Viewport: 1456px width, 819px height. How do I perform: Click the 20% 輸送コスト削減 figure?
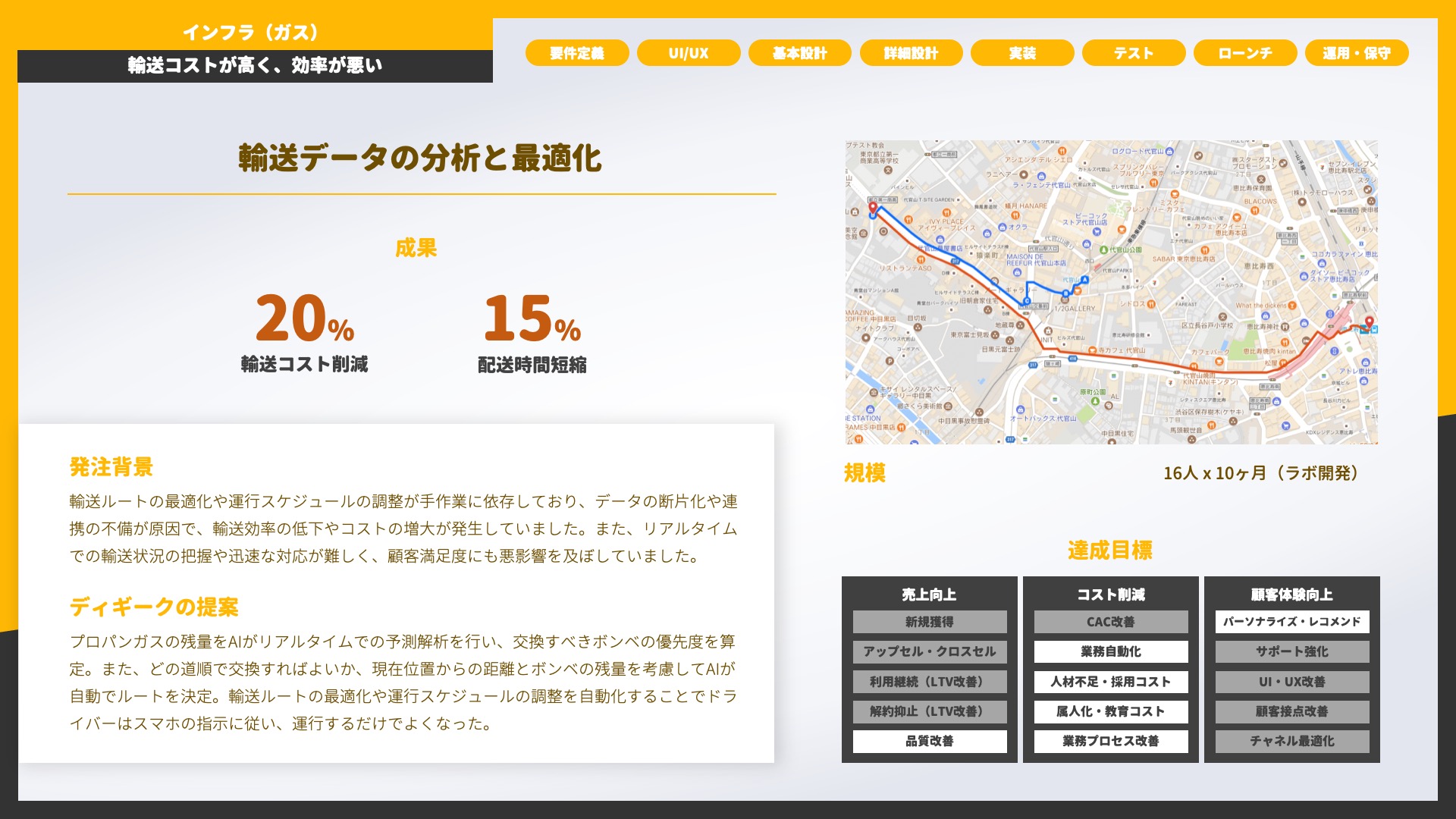pyautogui.click(x=305, y=318)
